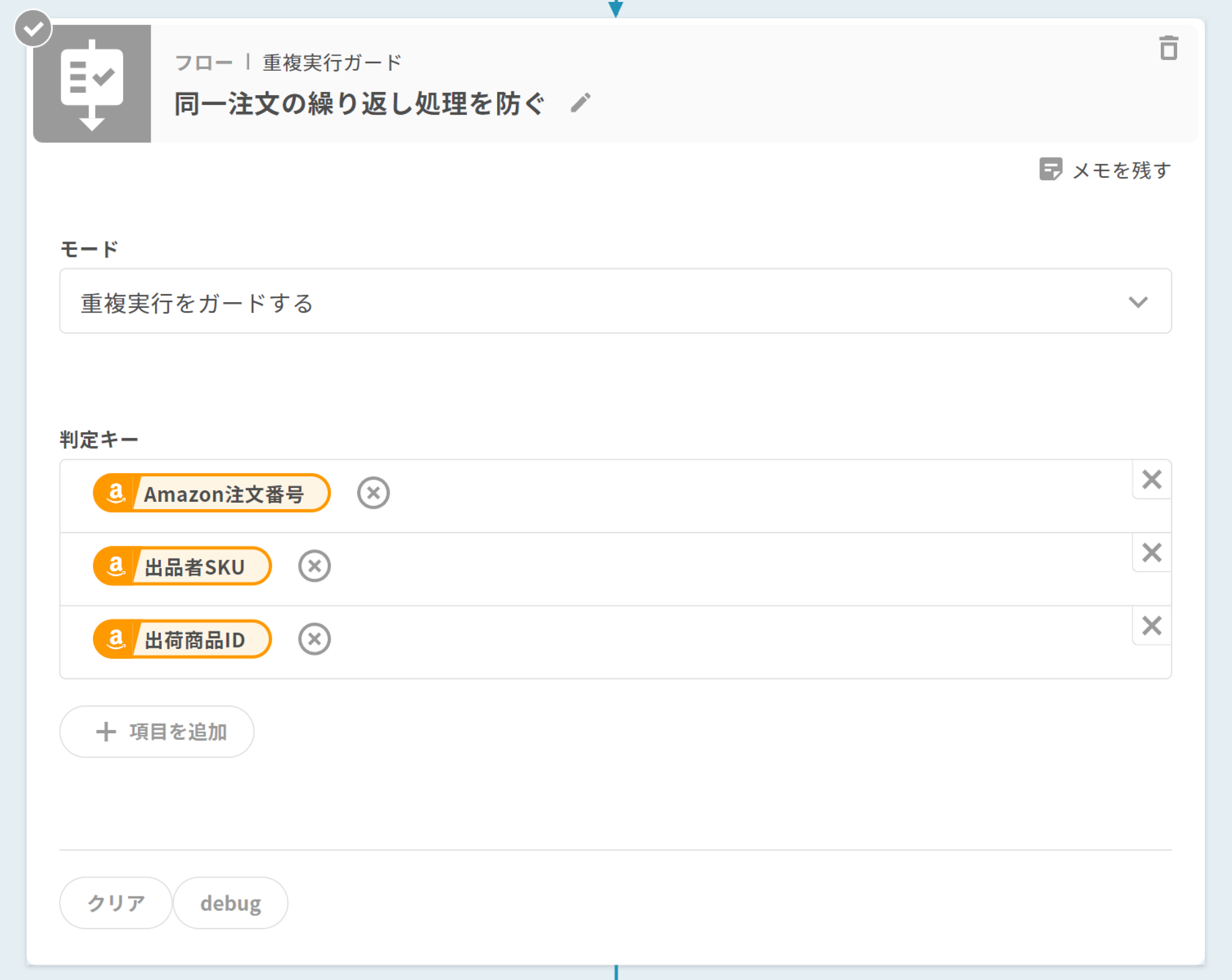Viewport: 1232px width, 980px height.
Task: Click the memo note icon
Action: pyautogui.click(x=1050, y=170)
